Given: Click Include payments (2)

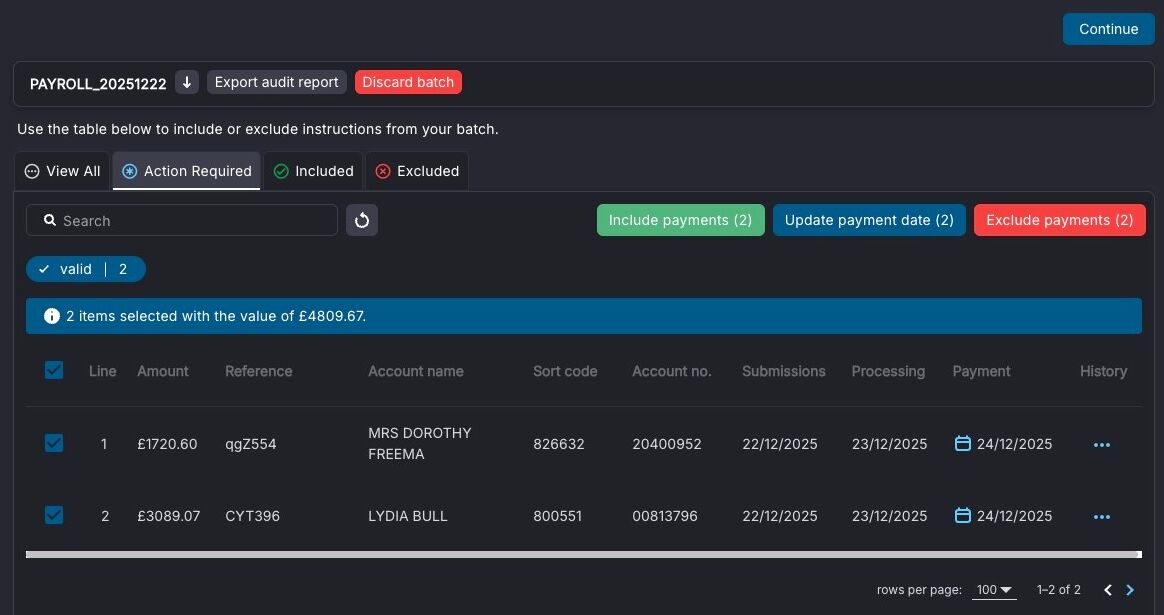Looking at the screenshot, I should pyautogui.click(x=681, y=221).
